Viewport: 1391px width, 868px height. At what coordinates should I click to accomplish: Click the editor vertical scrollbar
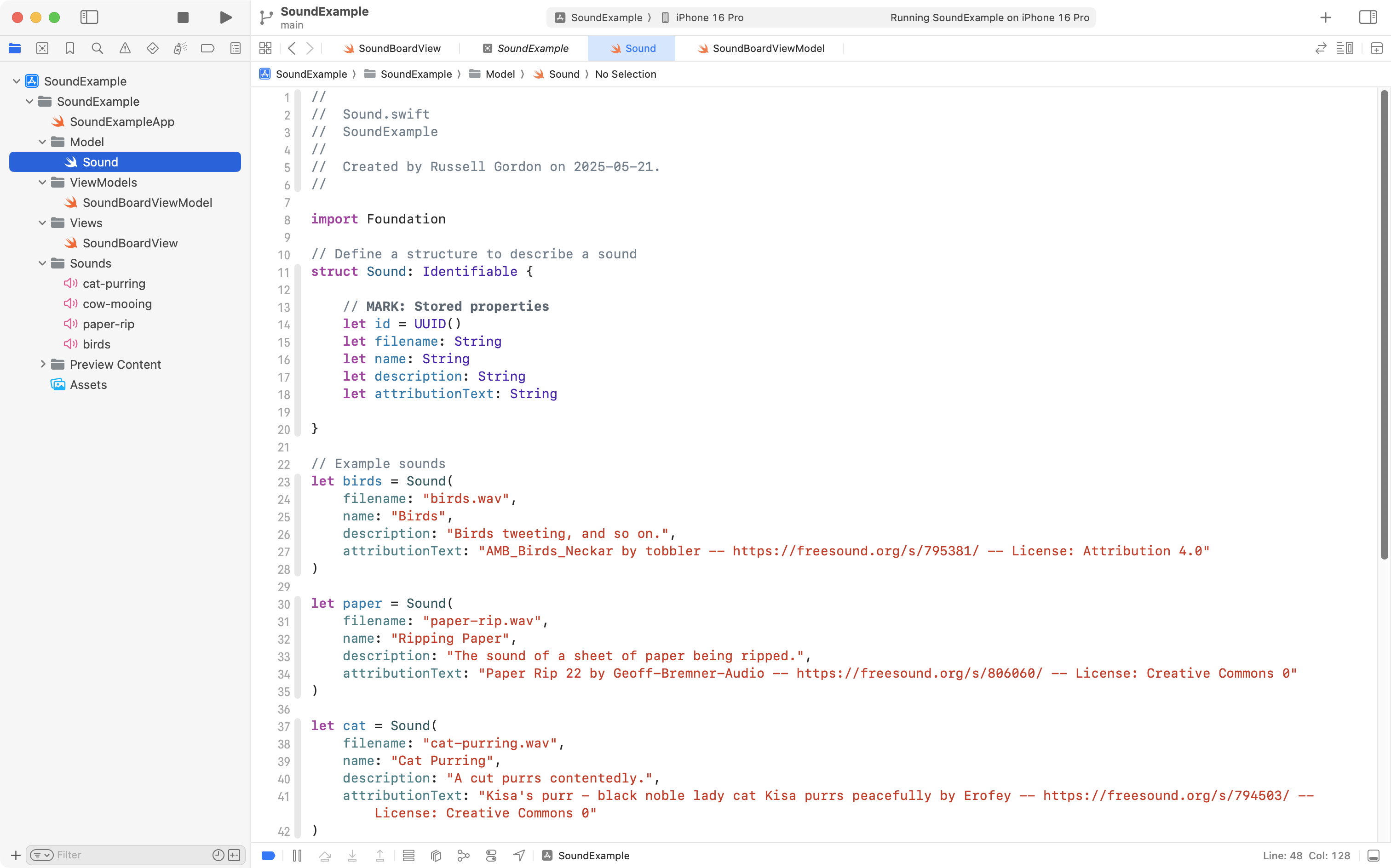coord(1384,325)
